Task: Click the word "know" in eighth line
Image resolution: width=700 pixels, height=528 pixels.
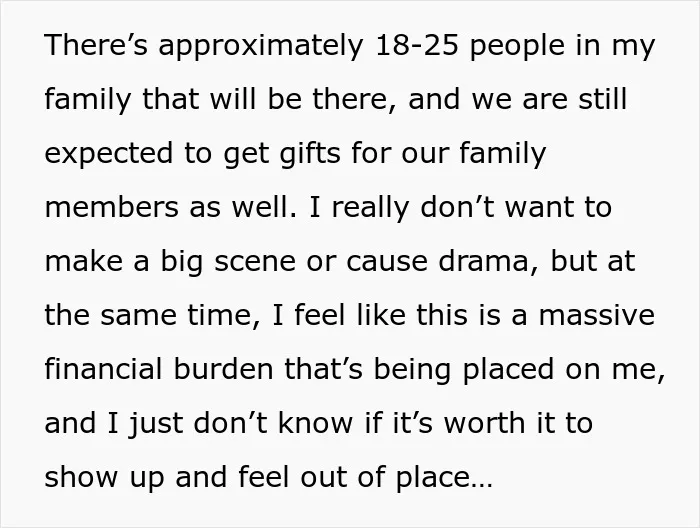Action: [x=315, y=423]
